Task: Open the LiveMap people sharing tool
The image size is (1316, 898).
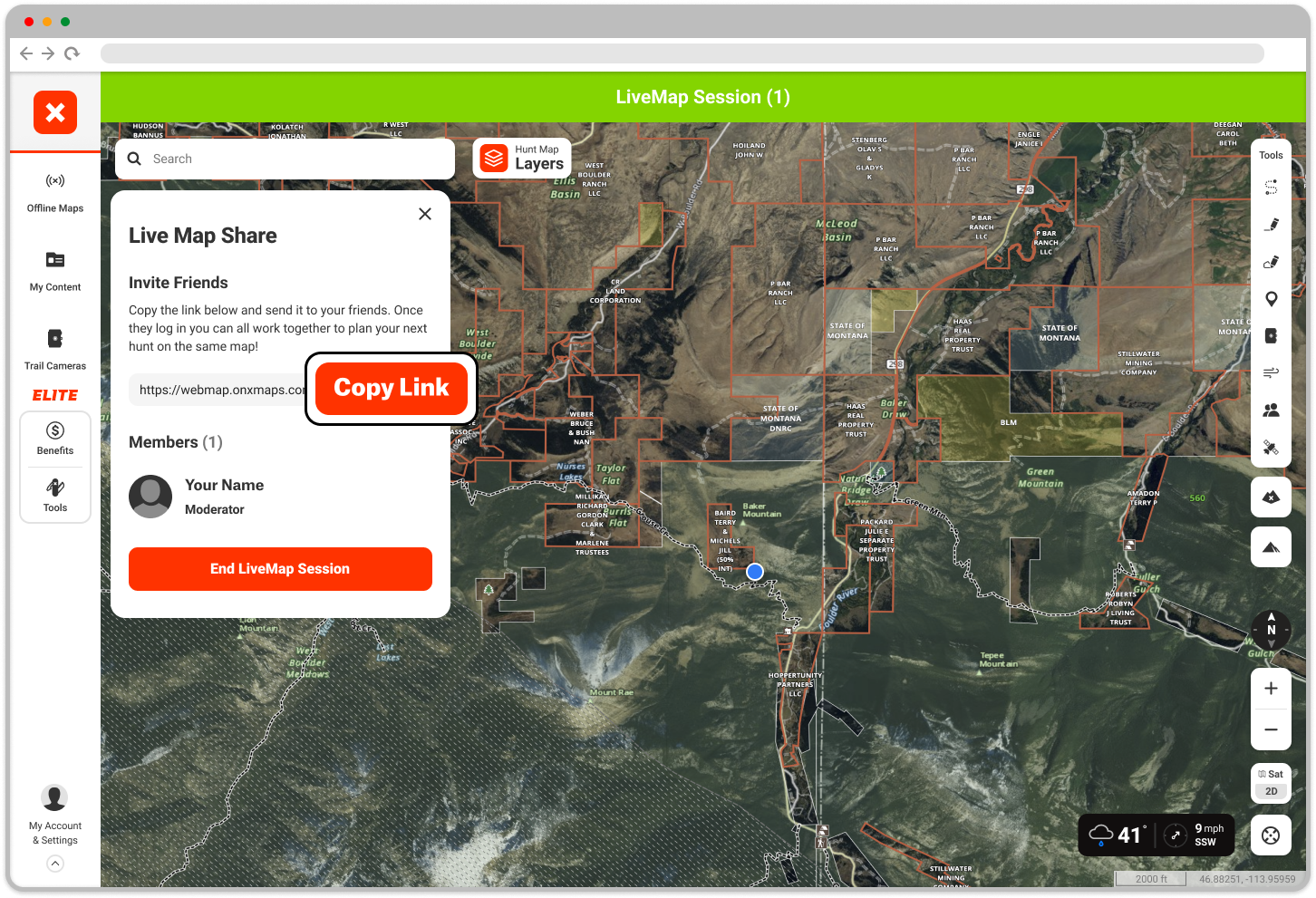Action: [1271, 410]
